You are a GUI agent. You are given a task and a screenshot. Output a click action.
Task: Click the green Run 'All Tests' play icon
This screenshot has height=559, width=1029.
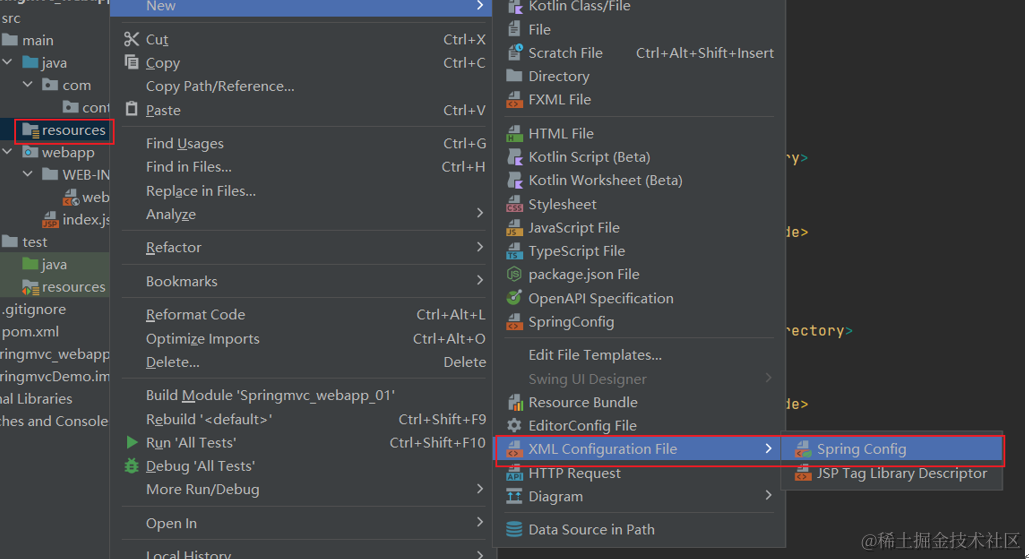tap(132, 442)
